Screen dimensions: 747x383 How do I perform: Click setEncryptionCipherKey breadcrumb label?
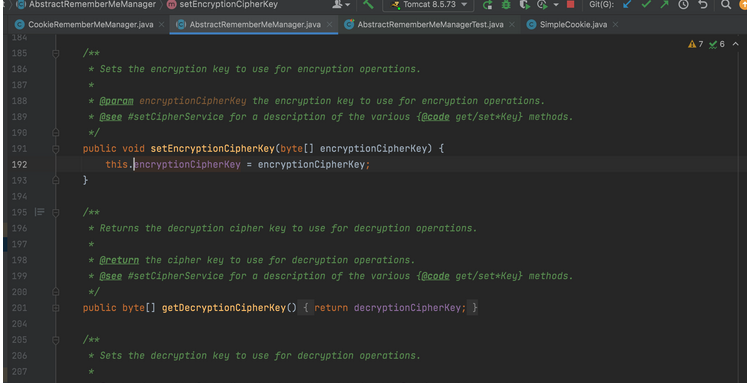pos(229,5)
